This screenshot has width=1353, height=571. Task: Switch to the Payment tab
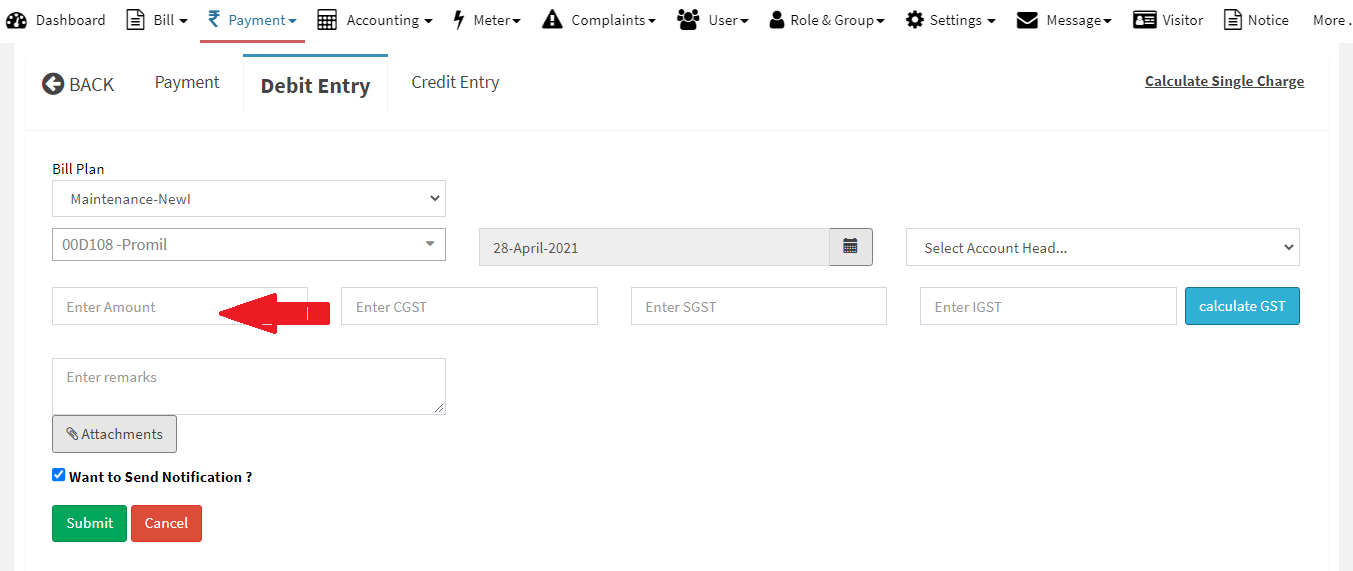(x=187, y=83)
